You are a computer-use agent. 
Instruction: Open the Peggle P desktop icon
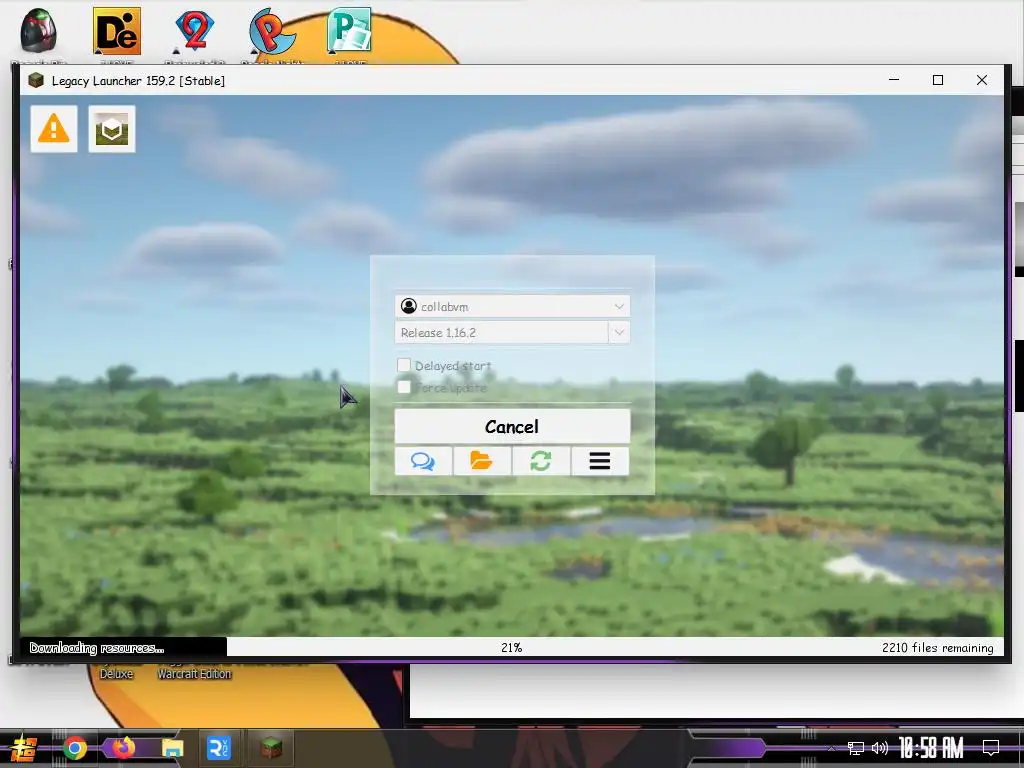pyautogui.click(x=272, y=31)
